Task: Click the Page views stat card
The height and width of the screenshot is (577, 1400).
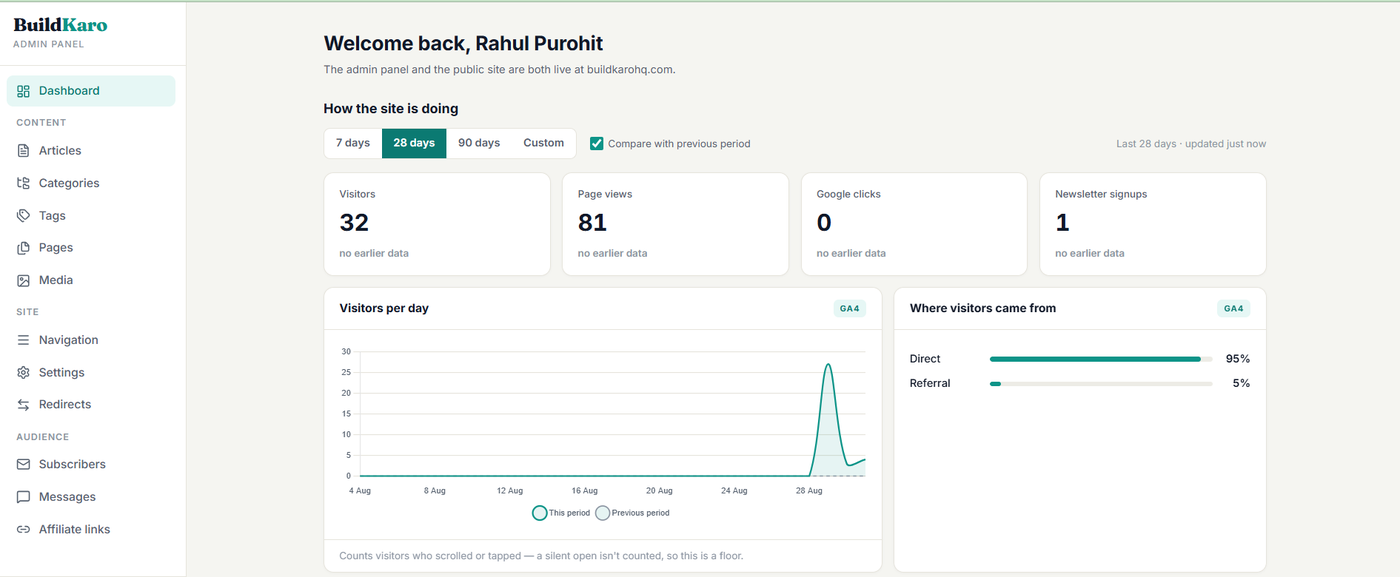Action: pos(675,224)
